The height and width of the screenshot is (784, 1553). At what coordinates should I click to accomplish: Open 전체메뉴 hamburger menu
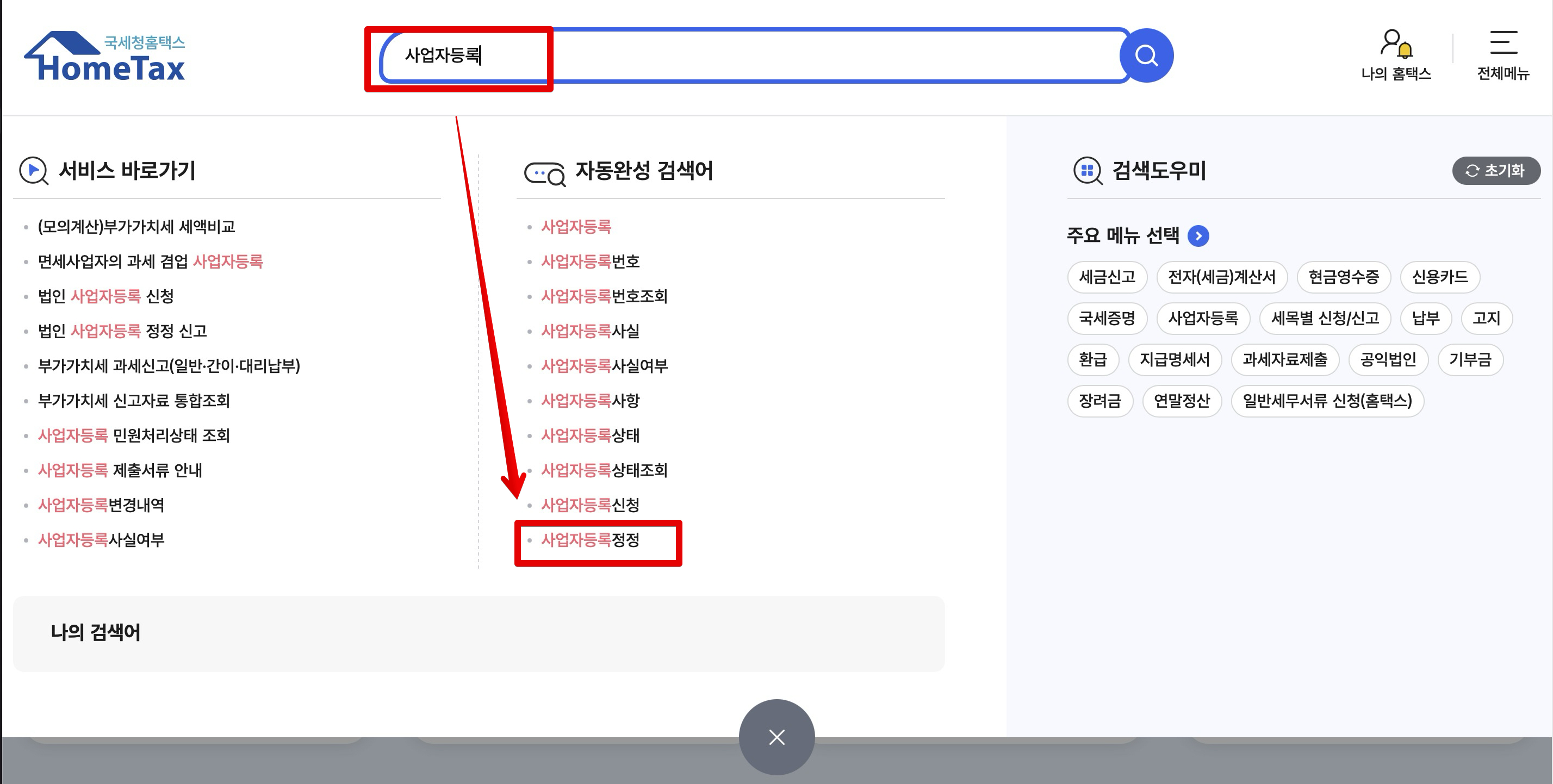(1502, 43)
